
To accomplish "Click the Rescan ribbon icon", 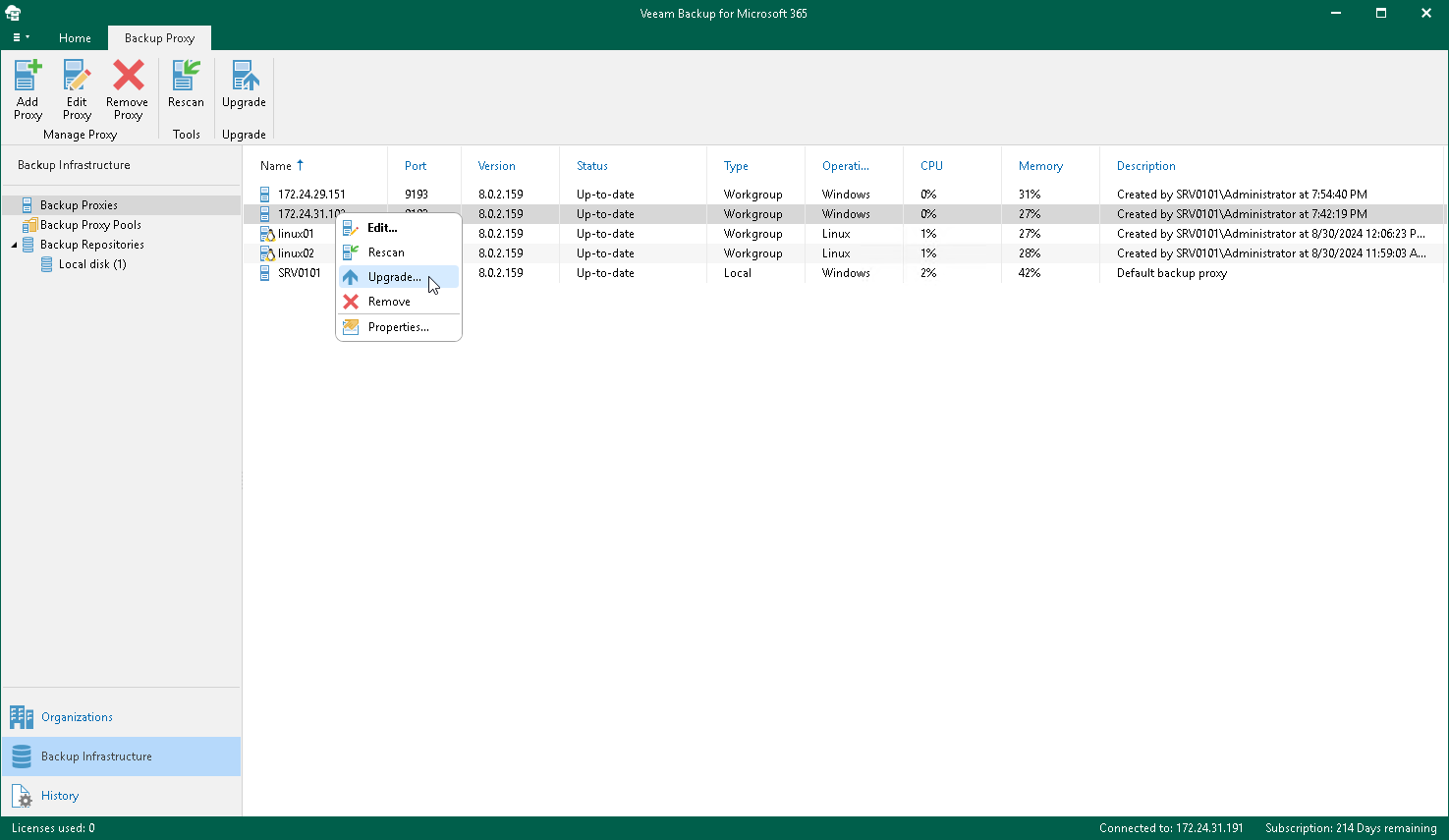I will (186, 76).
